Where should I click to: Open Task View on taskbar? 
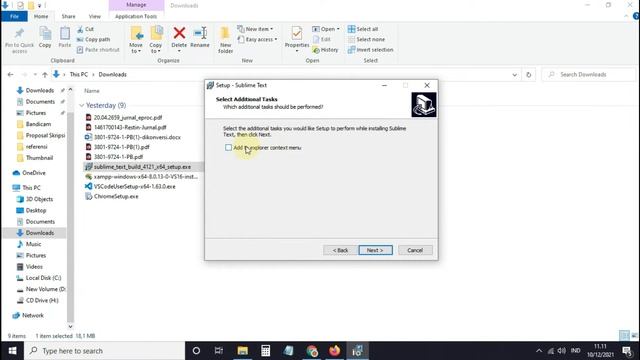tap(219, 351)
